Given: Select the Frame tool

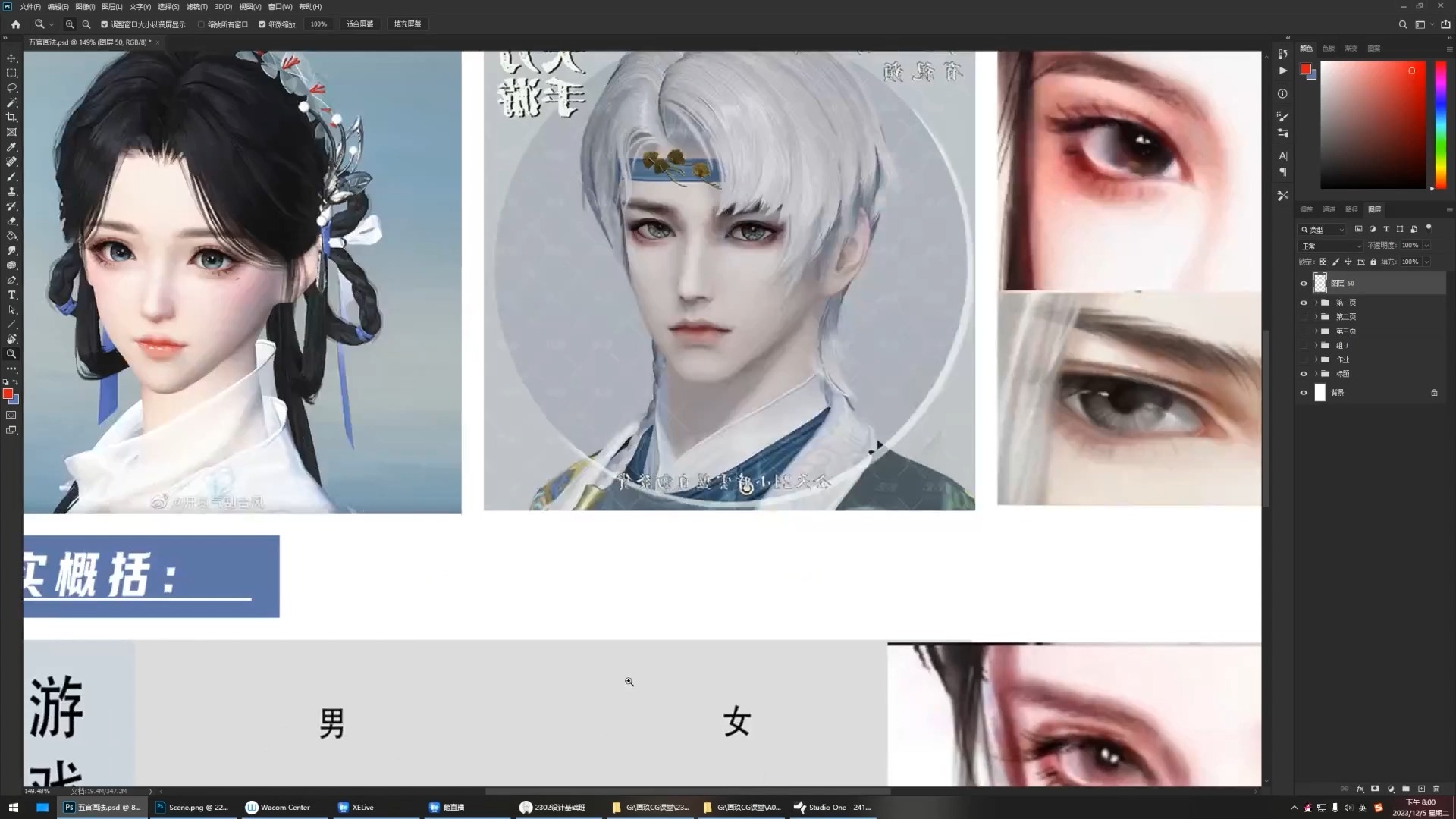Looking at the screenshot, I should coord(11,132).
